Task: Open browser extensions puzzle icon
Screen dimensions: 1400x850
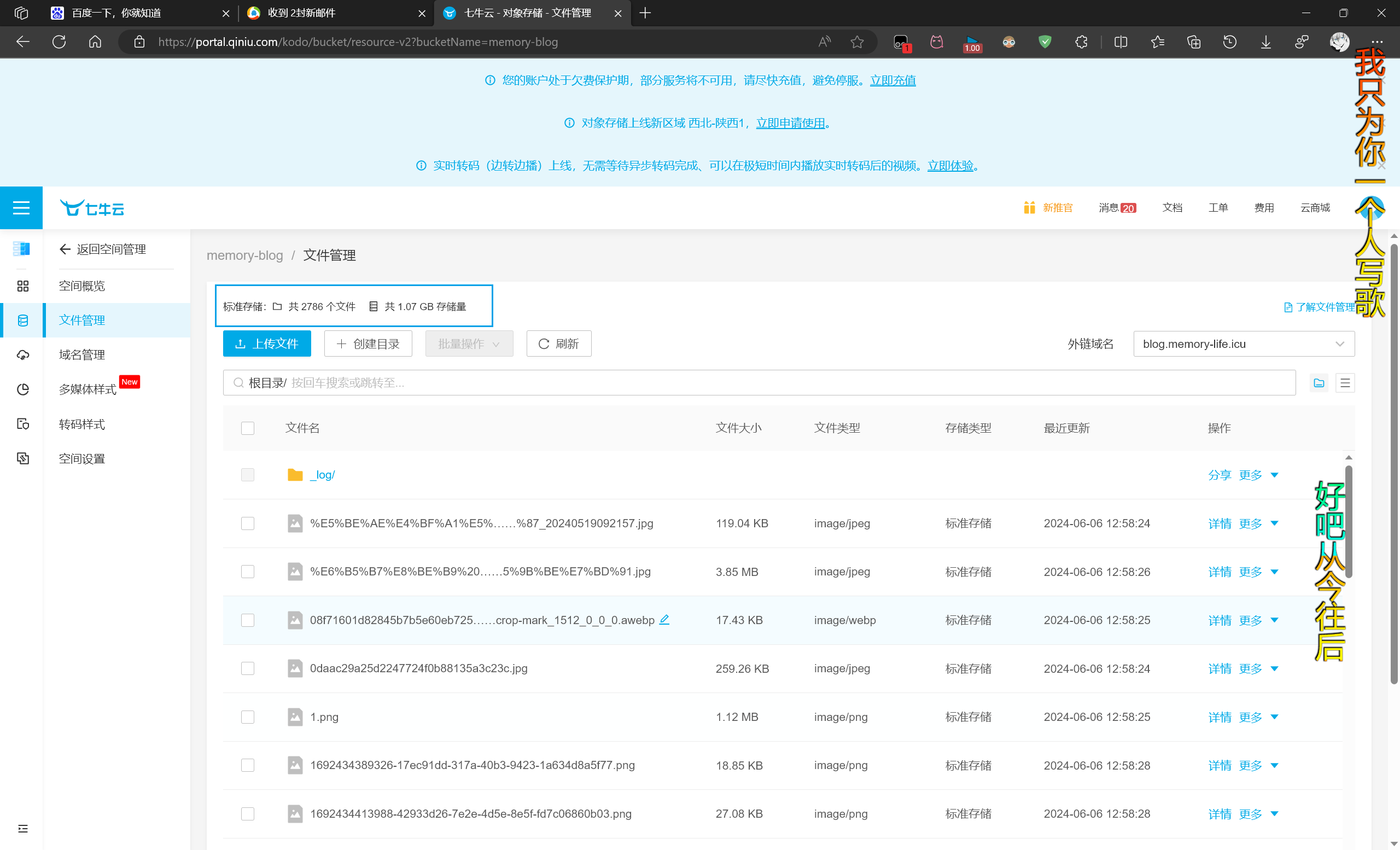Action: pos(1081,42)
